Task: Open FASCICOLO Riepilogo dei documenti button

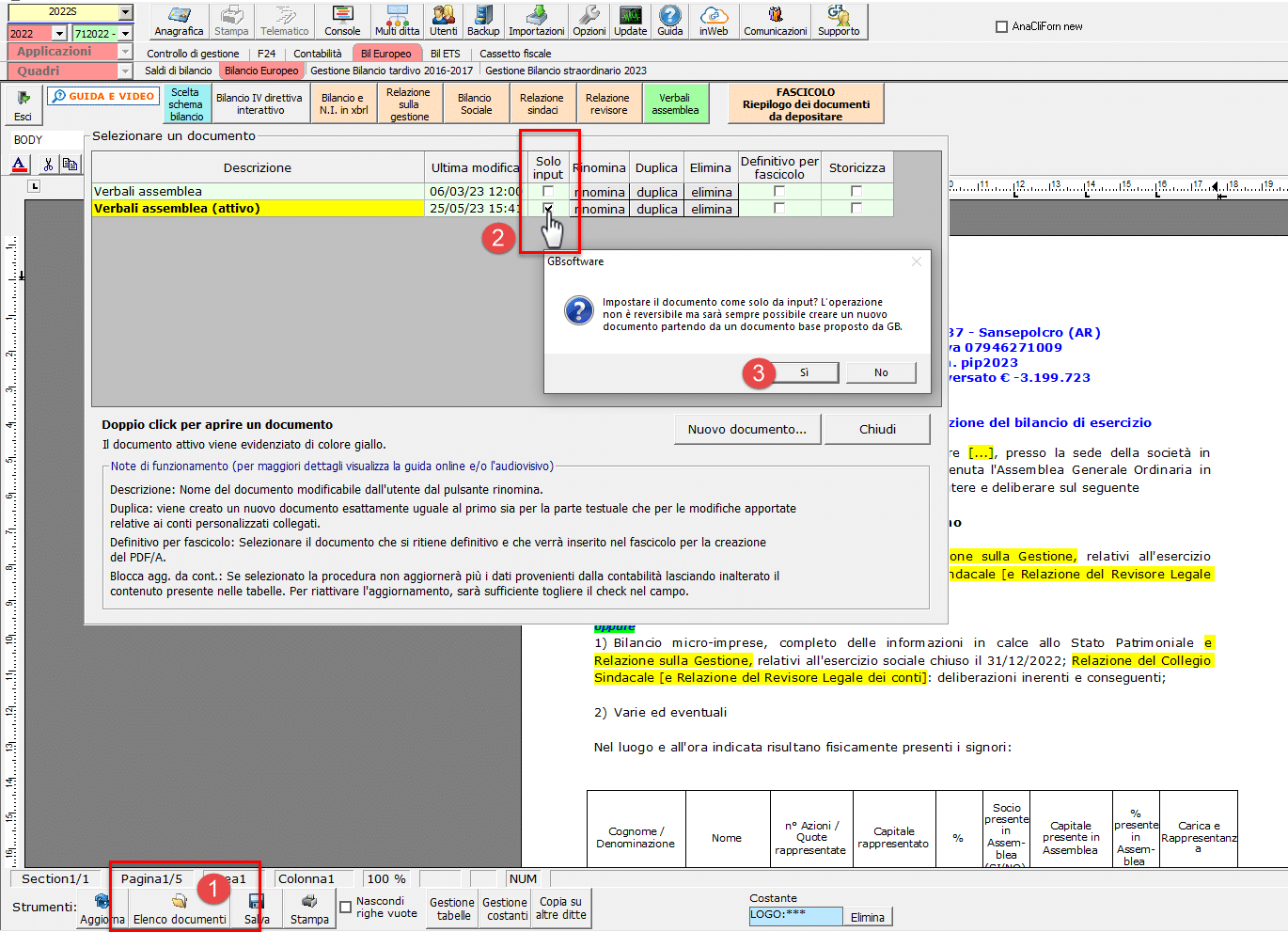Action: pos(806,104)
